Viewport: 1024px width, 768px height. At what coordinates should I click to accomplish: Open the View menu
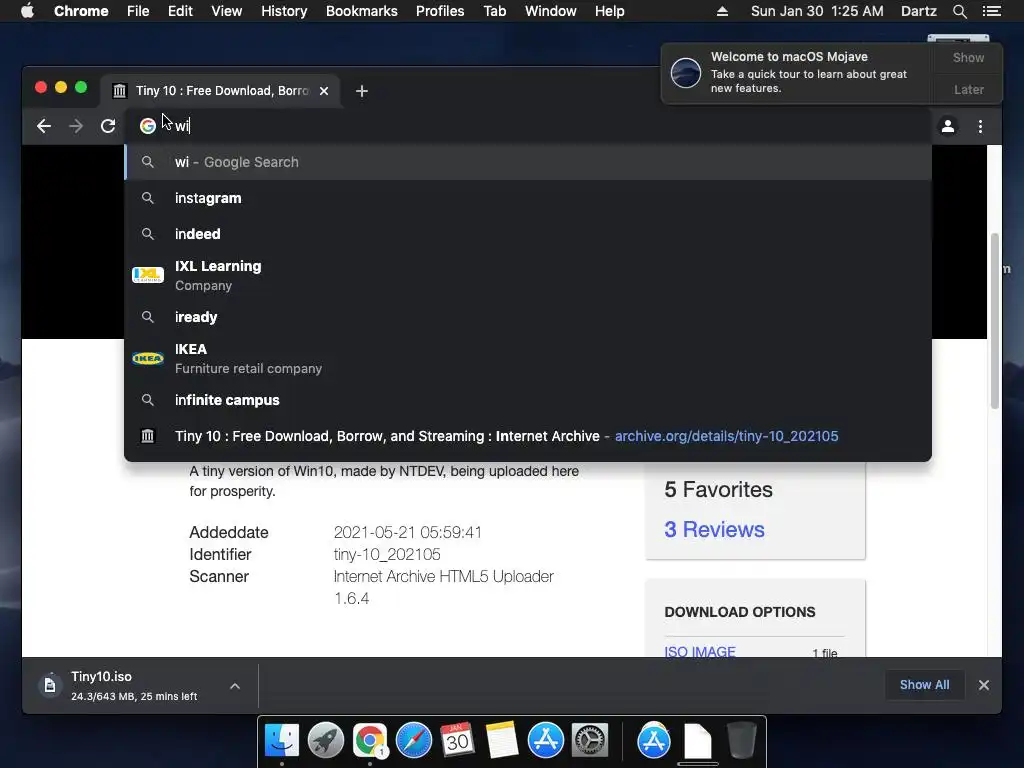click(x=227, y=11)
